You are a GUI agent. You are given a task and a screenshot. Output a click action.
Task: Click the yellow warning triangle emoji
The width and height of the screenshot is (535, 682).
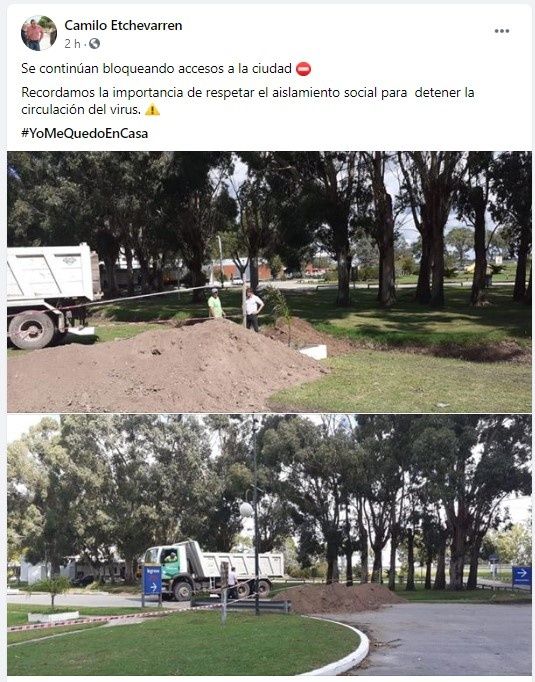152,109
